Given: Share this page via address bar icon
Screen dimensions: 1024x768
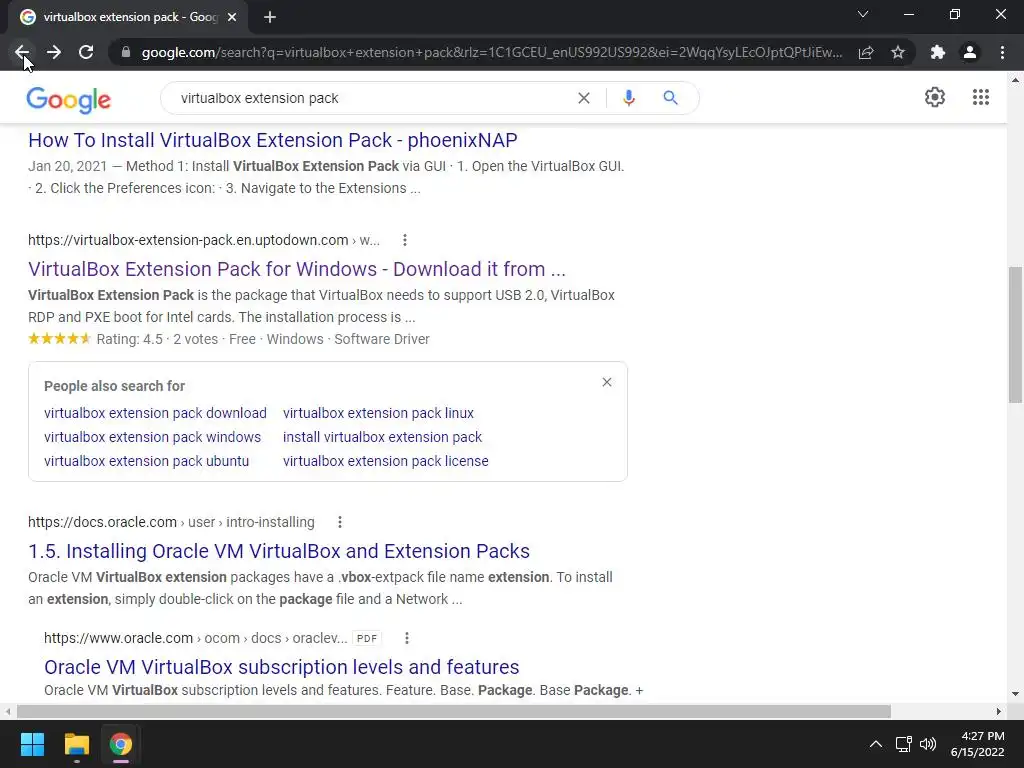Looking at the screenshot, I should [866, 52].
